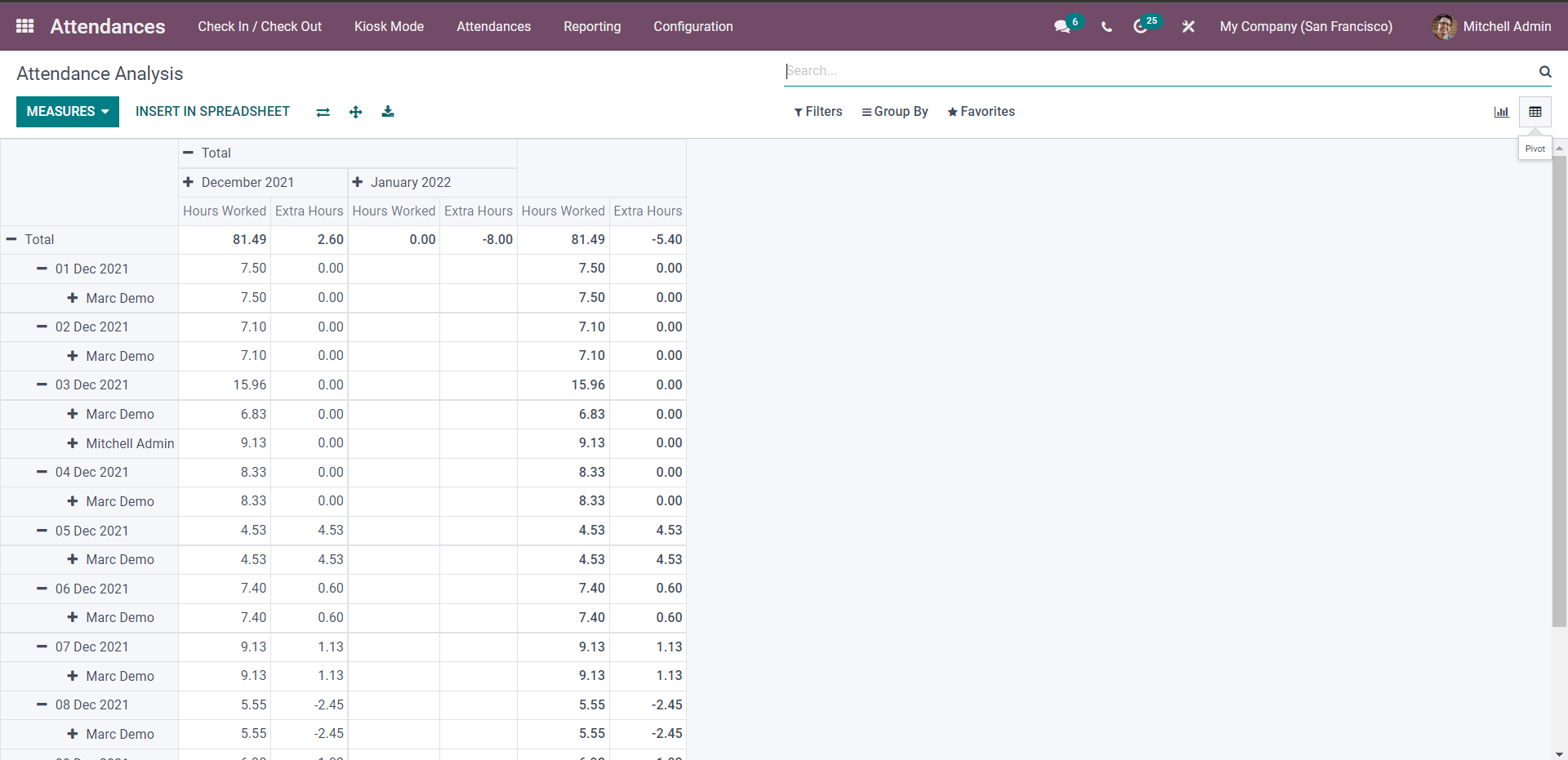This screenshot has height=760, width=1568.
Task: Open the Attendances menu item
Action: click(493, 26)
